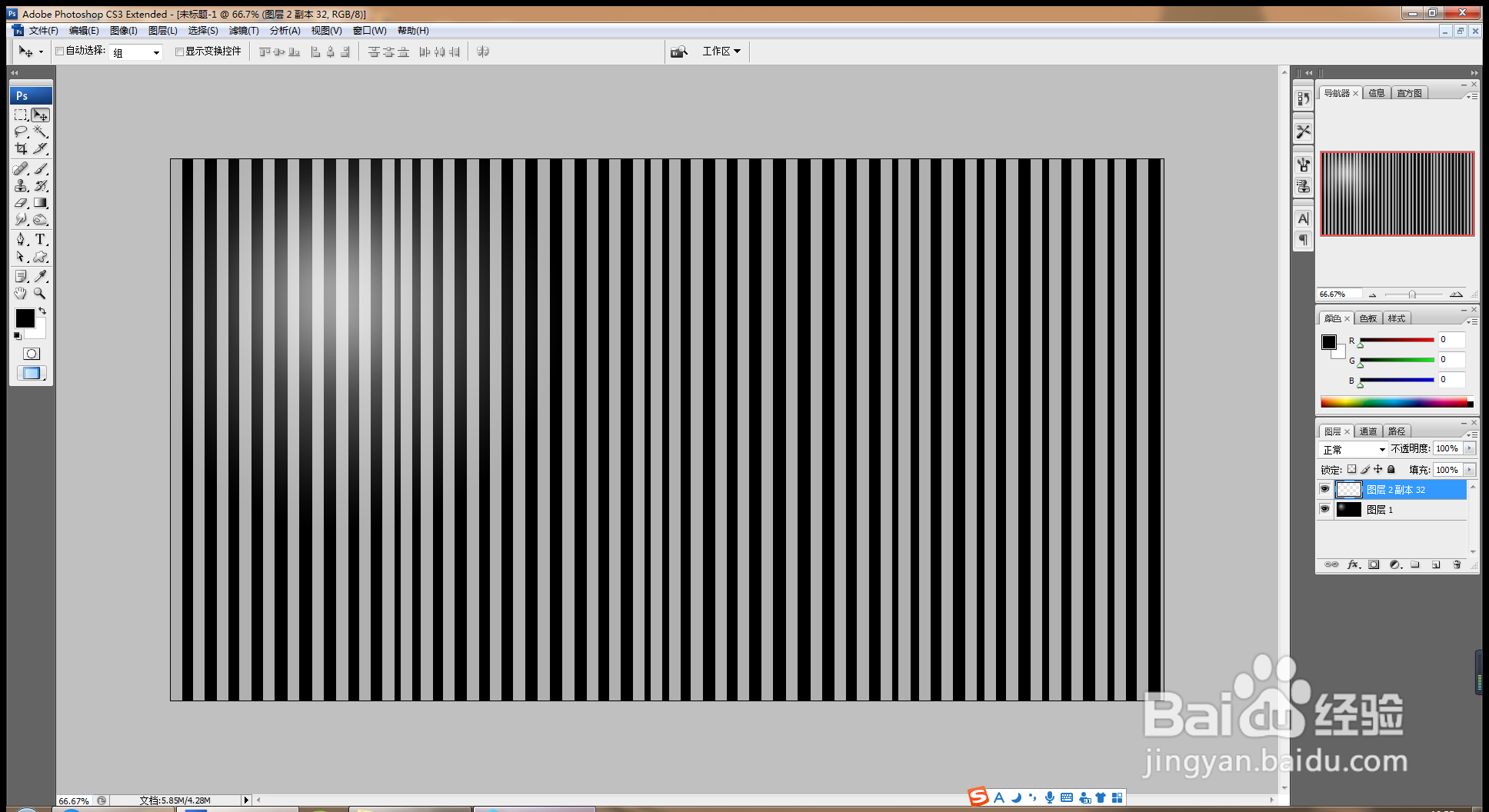Select the 图层 1 layer thumbnail
1489x812 pixels.
[1349, 509]
